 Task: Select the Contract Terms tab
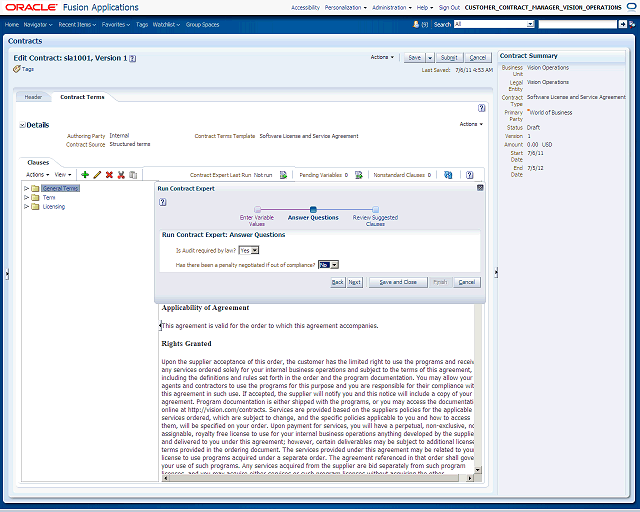(x=82, y=97)
